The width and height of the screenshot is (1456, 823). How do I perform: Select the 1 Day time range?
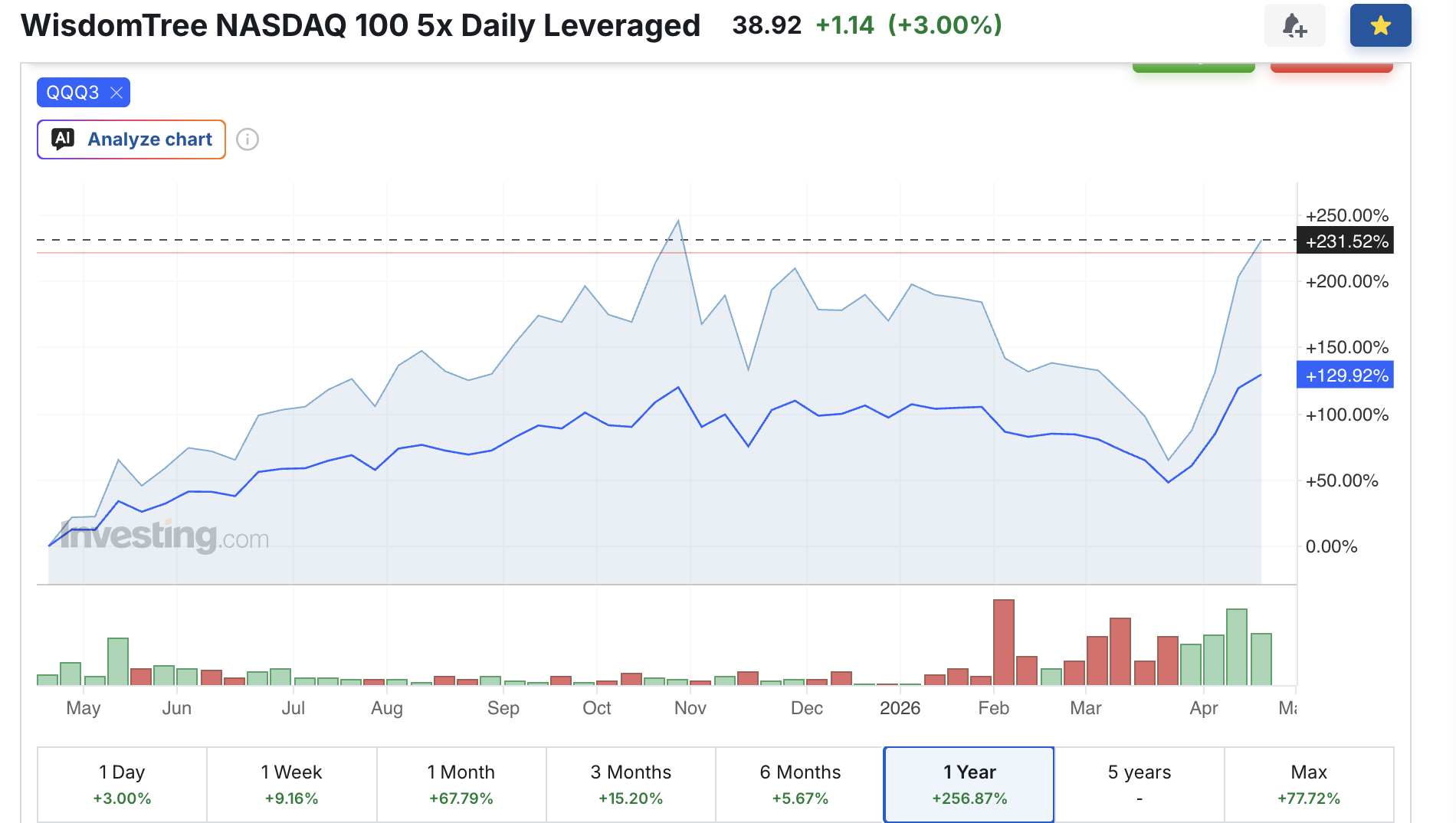122,785
